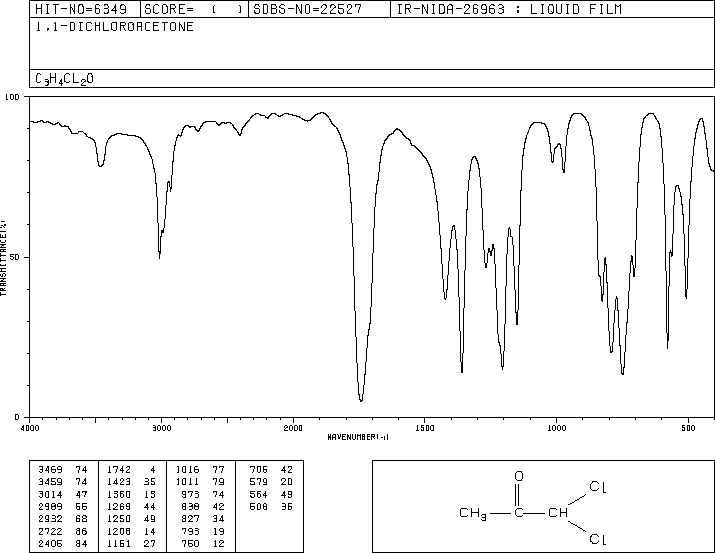715x553 pixels.
Task: Select the 827 peak entry in table
Action: pos(203,519)
